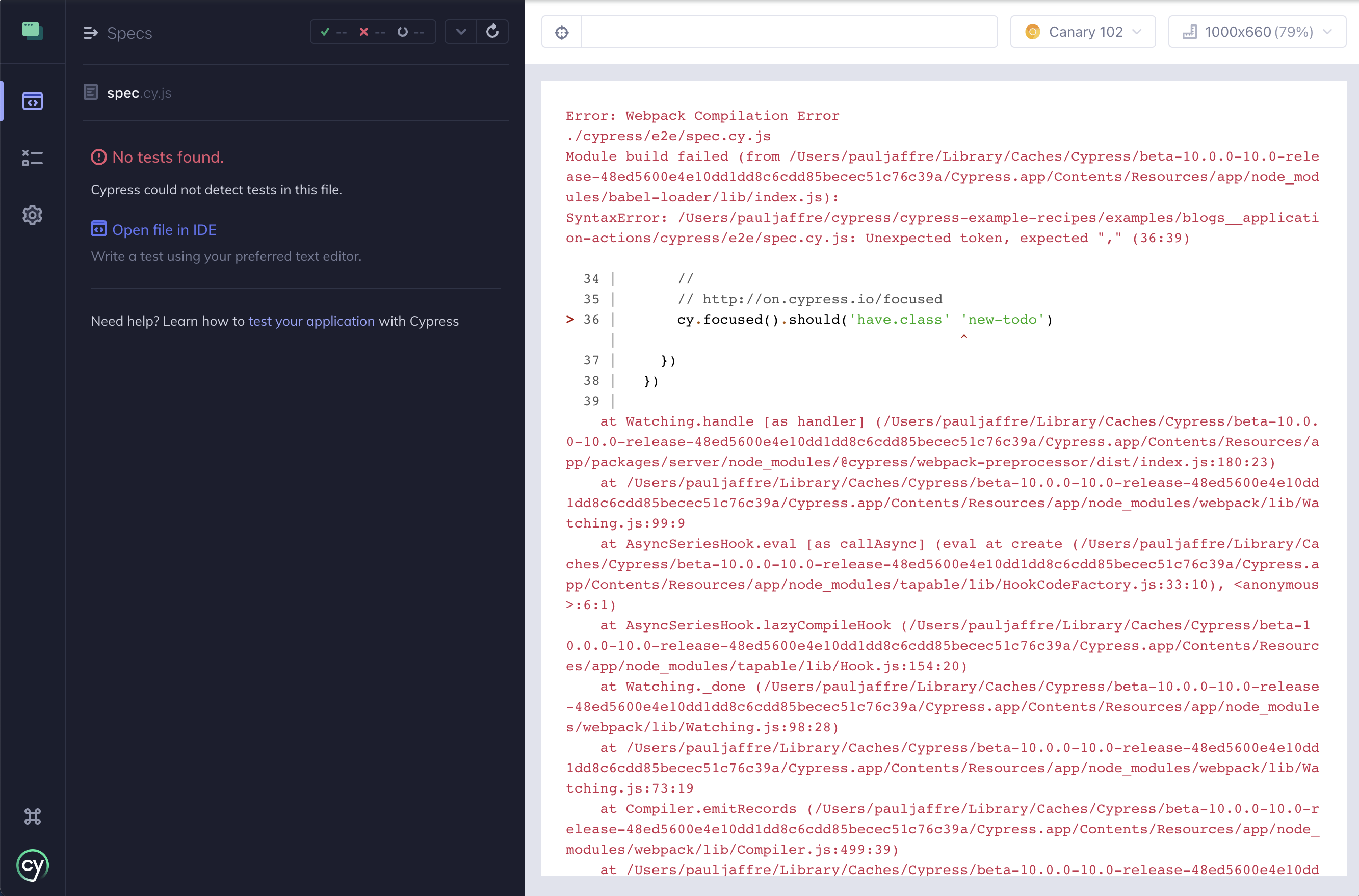Expand the test run status dropdown arrow

click(460, 32)
